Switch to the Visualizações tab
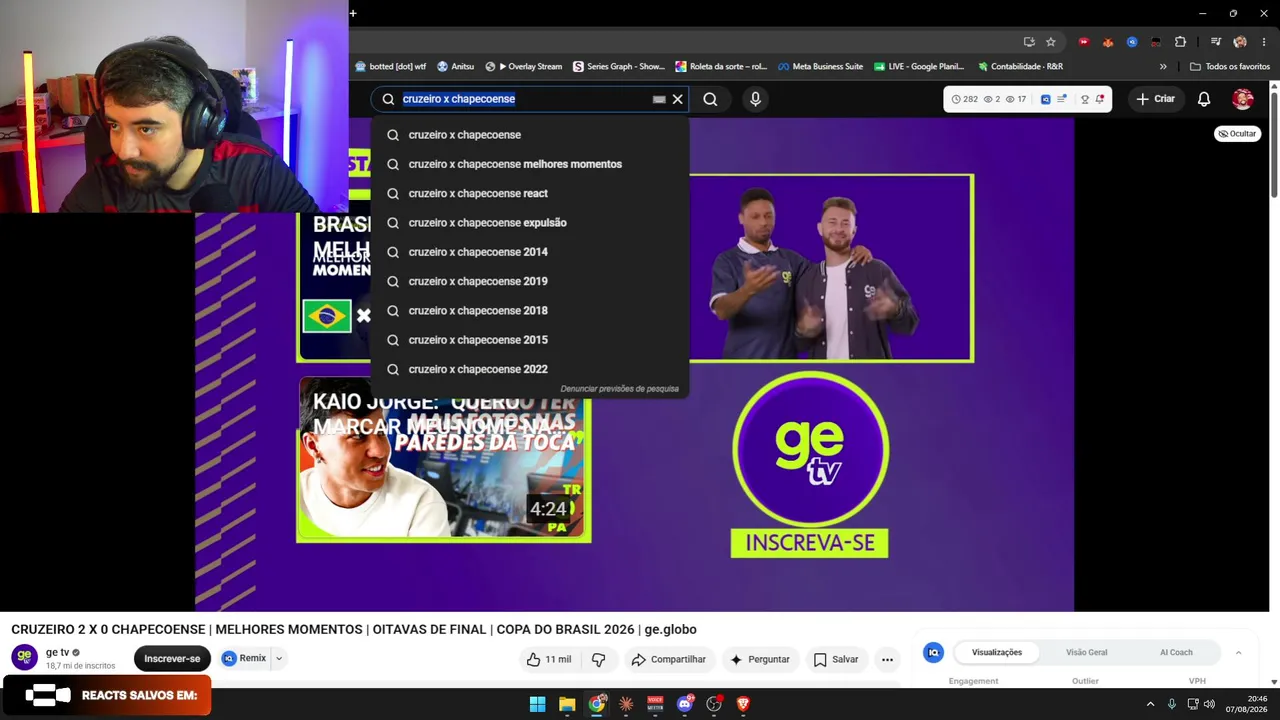The image size is (1280, 720). pos(997,653)
